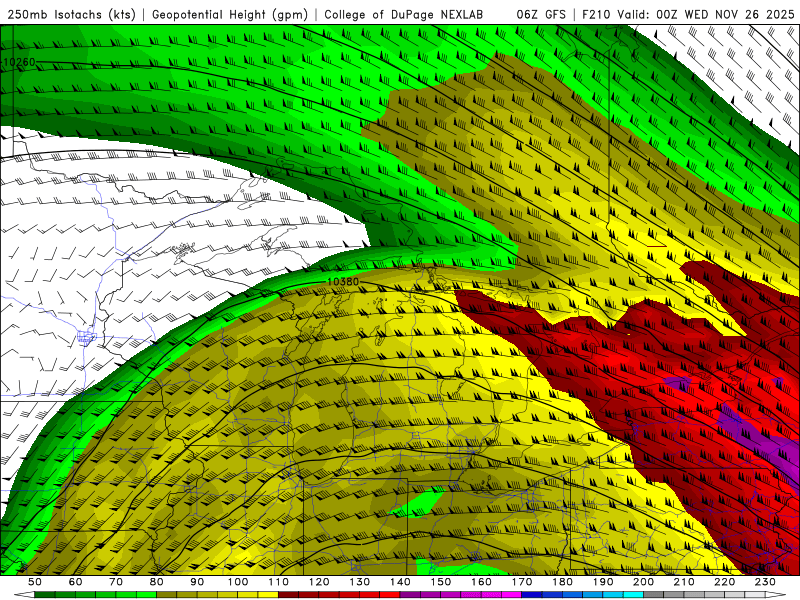Select the dark olive swatch starting at 80
The width and height of the screenshot is (800, 600).
pos(166,594)
